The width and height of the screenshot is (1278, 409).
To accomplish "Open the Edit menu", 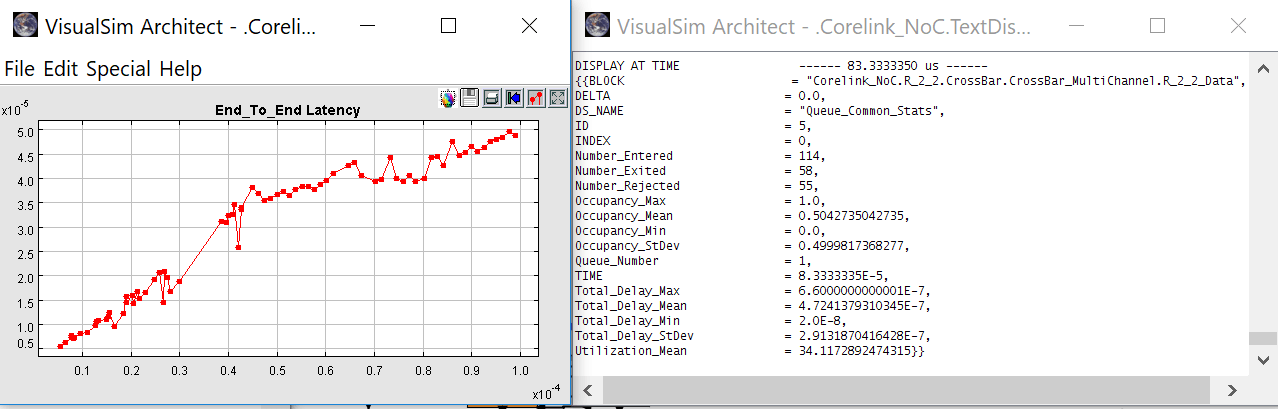I will 62,69.
